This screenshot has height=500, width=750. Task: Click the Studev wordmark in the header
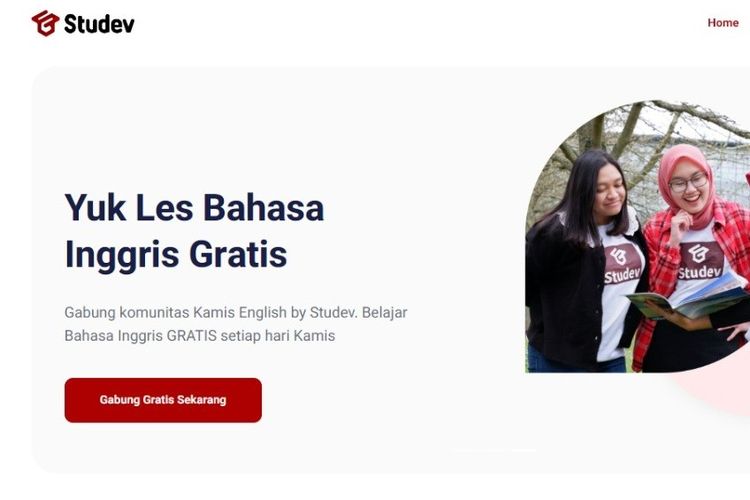(99, 24)
